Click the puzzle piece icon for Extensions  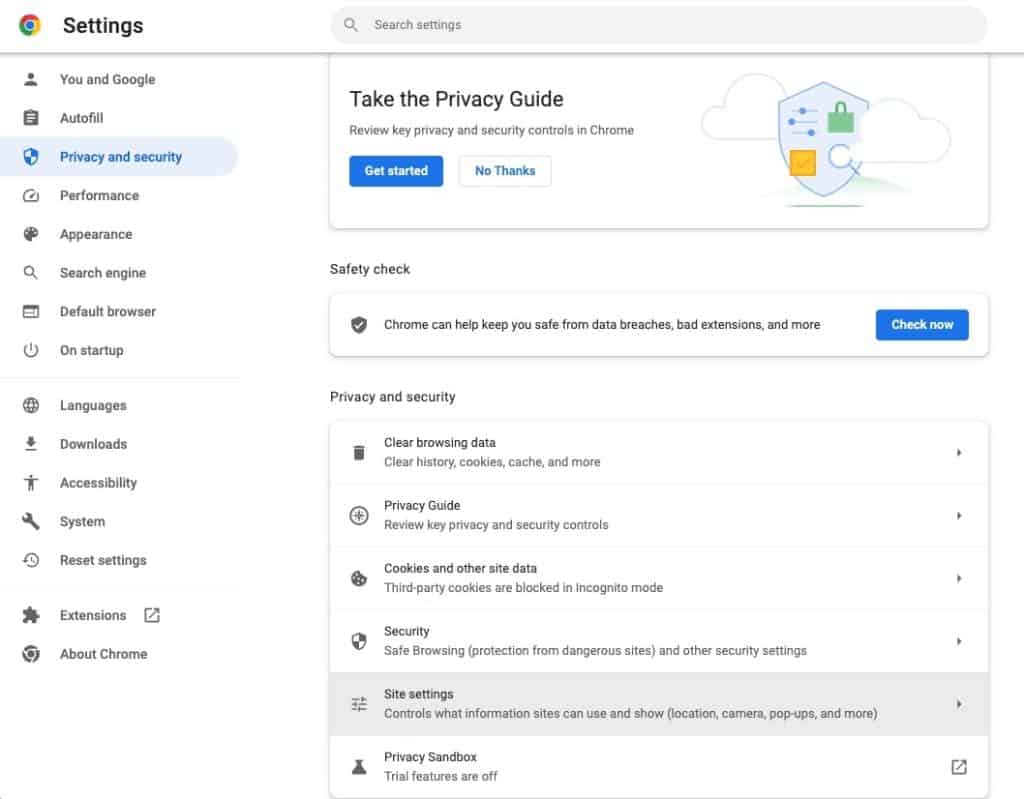[x=31, y=615]
